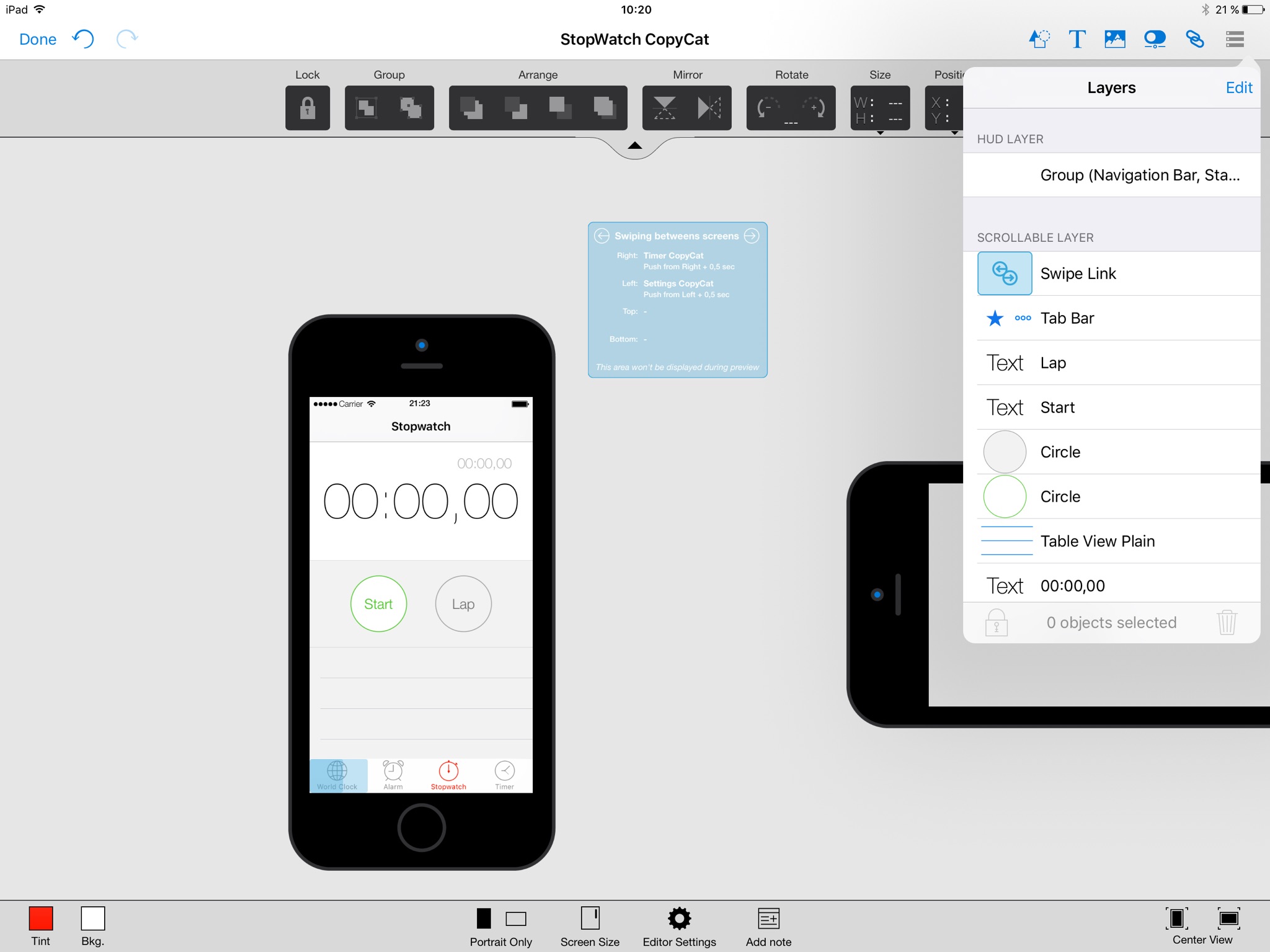The height and width of the screenshot is (952, 1270).
Task: Tap Edit in the Layers panel
Action: pyautogui.click(x=1239, y=87)
